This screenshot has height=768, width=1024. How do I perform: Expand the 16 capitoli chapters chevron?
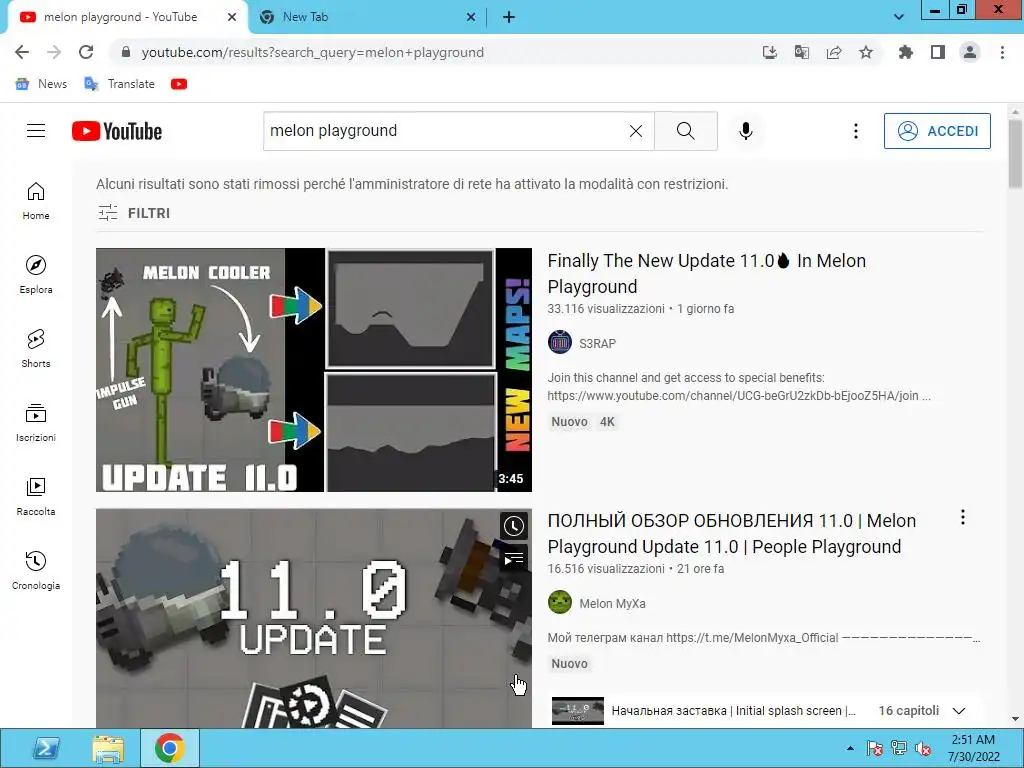[959, 711]
